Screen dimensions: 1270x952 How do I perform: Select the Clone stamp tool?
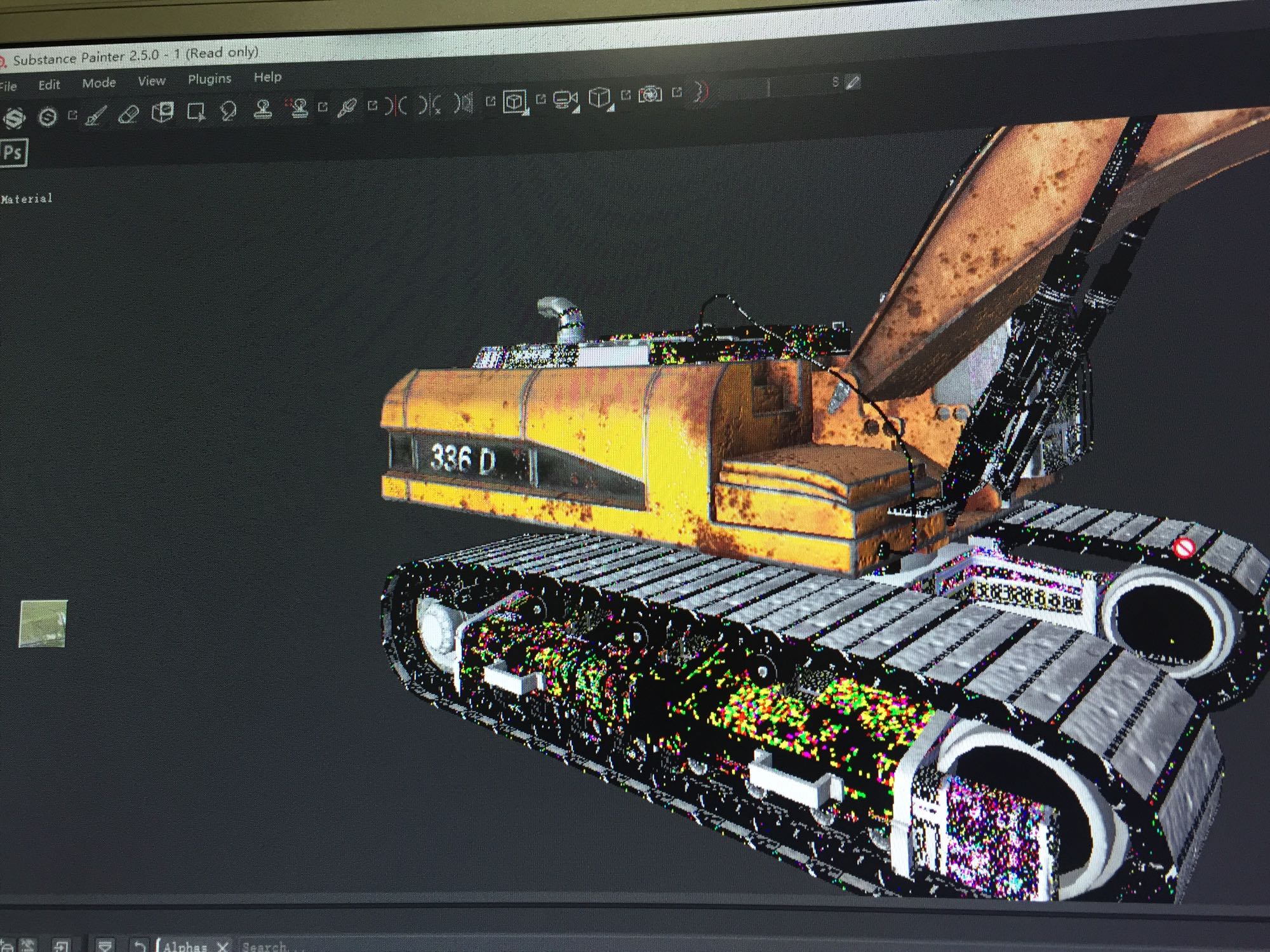pos(263,109)
